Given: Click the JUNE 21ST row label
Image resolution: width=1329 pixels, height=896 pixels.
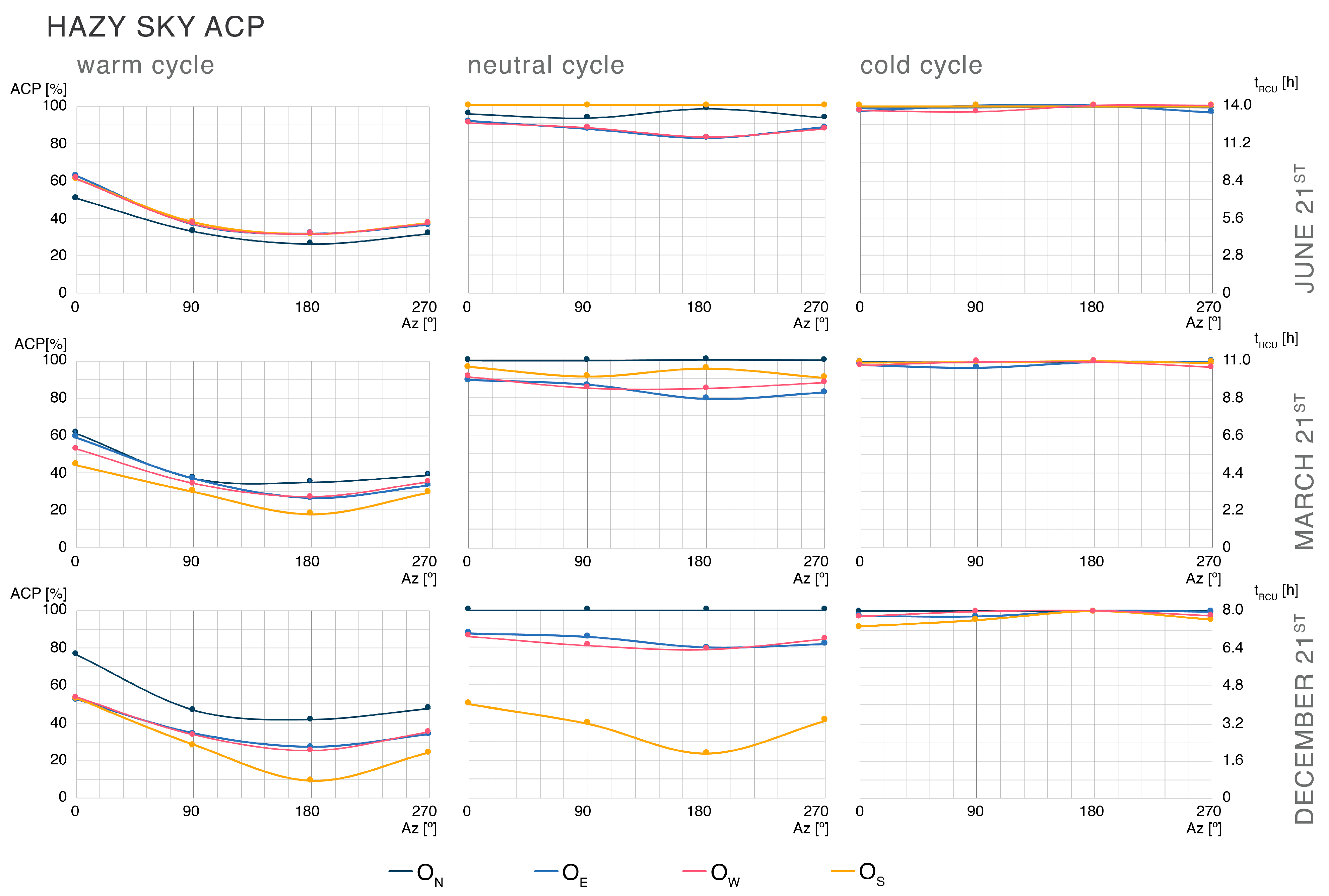Looking at the screenshot, I should tap(1305, 228).
